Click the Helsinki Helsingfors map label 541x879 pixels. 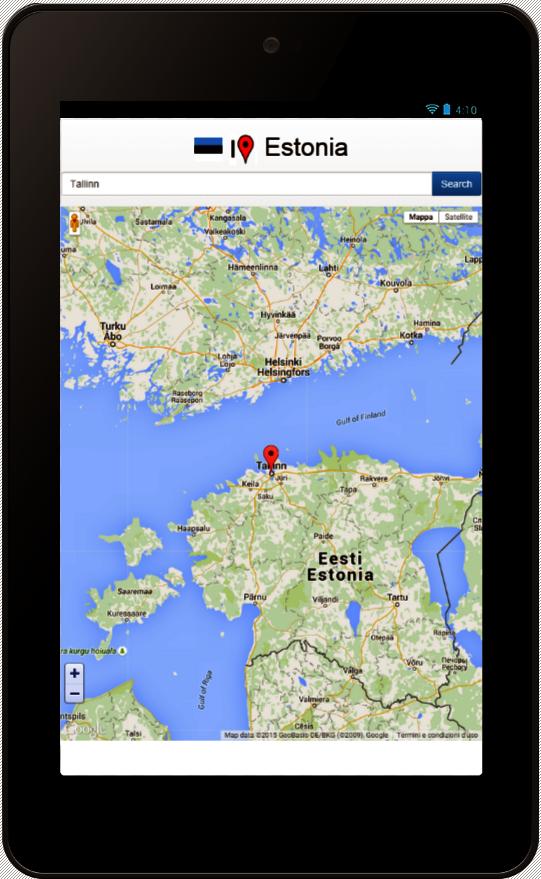283,367
